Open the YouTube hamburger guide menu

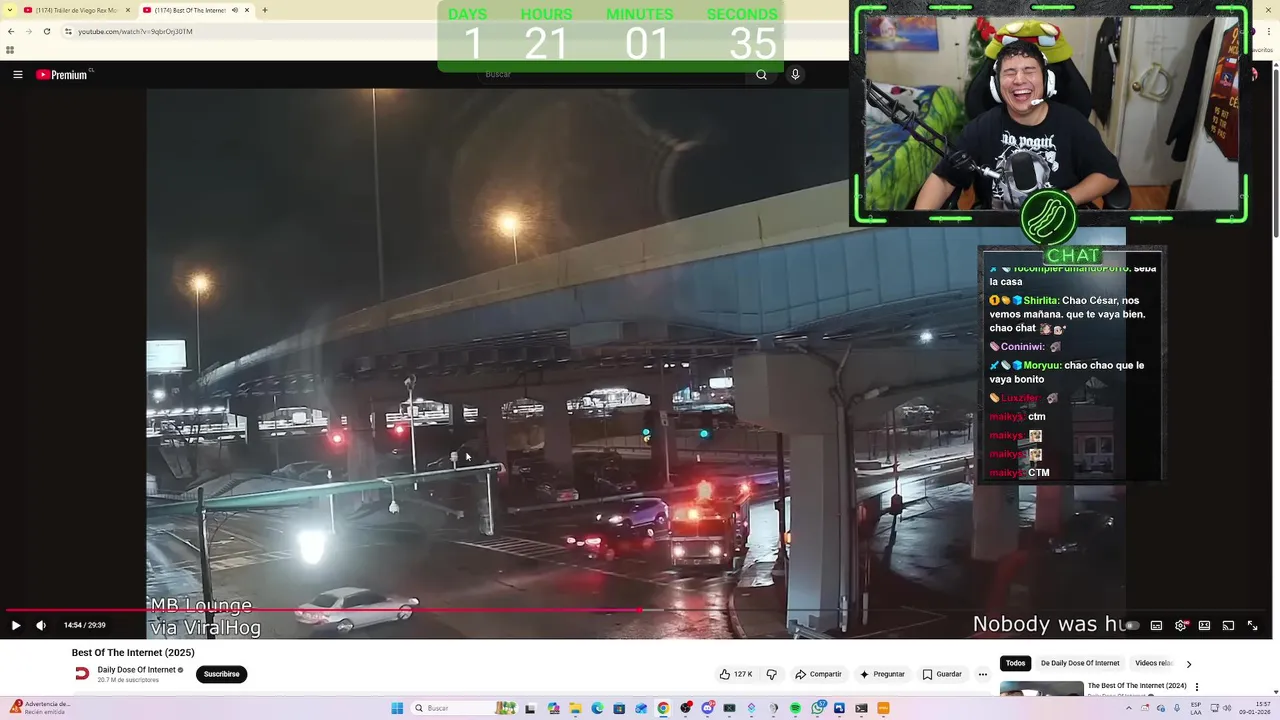point(17,74)
